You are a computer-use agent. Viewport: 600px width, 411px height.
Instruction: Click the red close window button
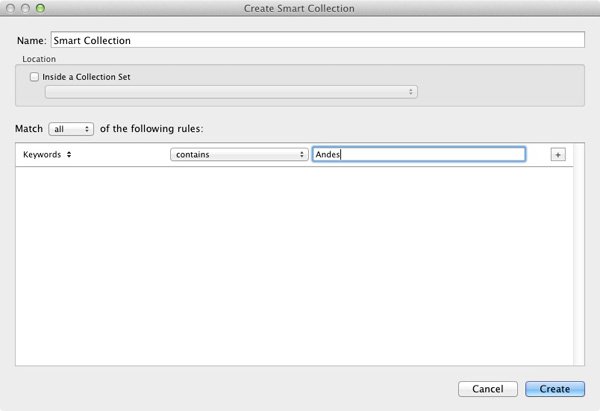(x=10, y=8)
